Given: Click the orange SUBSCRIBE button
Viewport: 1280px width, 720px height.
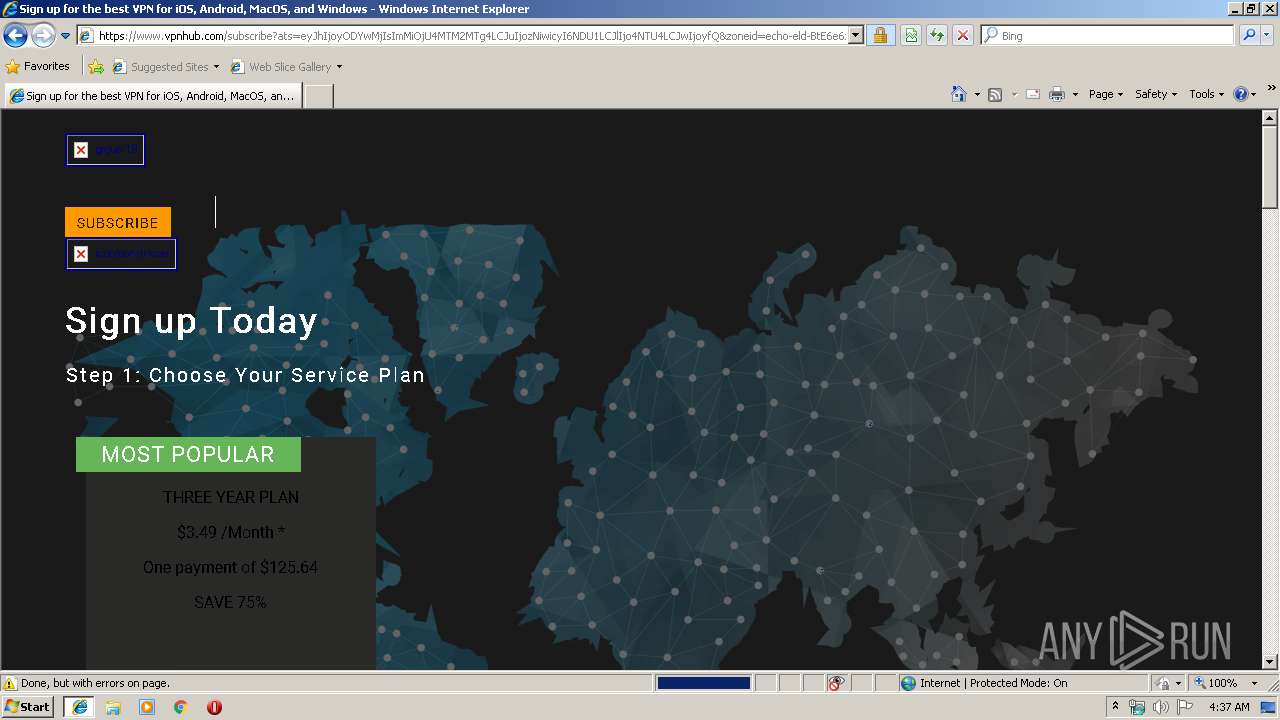Looking at the screenshot, I should (x=118, y=222).
